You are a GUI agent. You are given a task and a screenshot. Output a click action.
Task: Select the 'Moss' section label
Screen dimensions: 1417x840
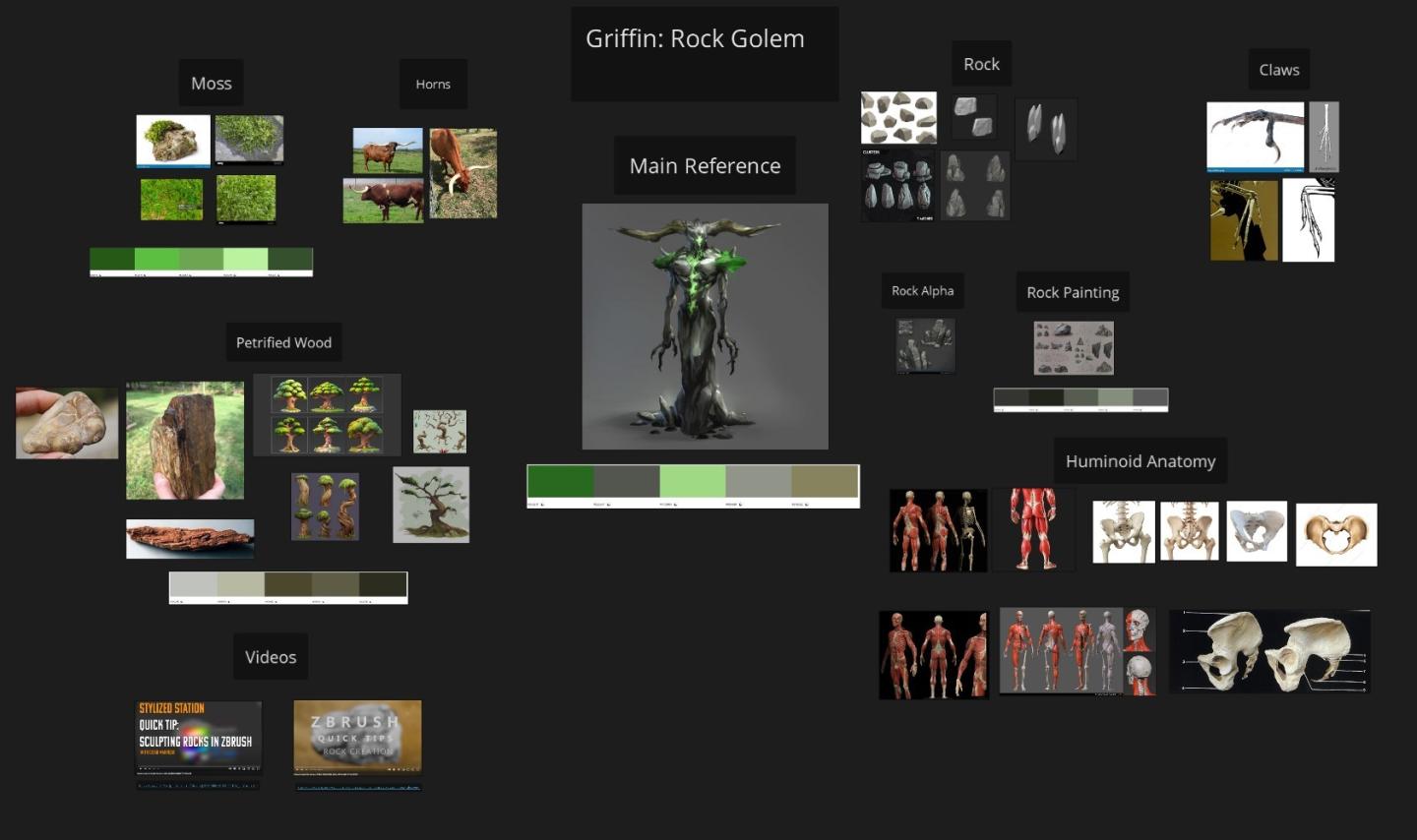pos(212,84)
